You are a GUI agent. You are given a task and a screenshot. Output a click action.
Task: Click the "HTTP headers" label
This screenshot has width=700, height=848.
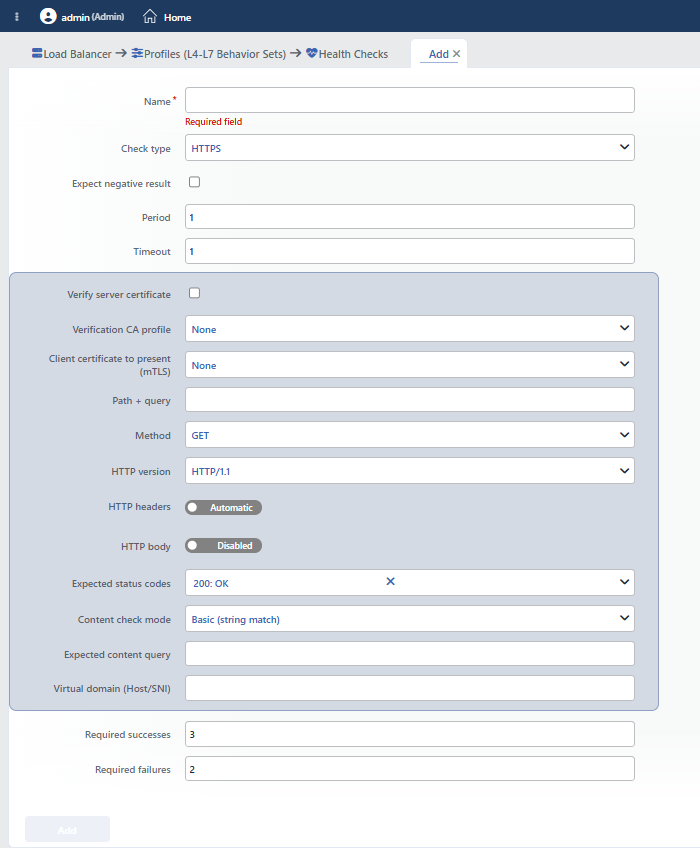(x=140, y=507)
